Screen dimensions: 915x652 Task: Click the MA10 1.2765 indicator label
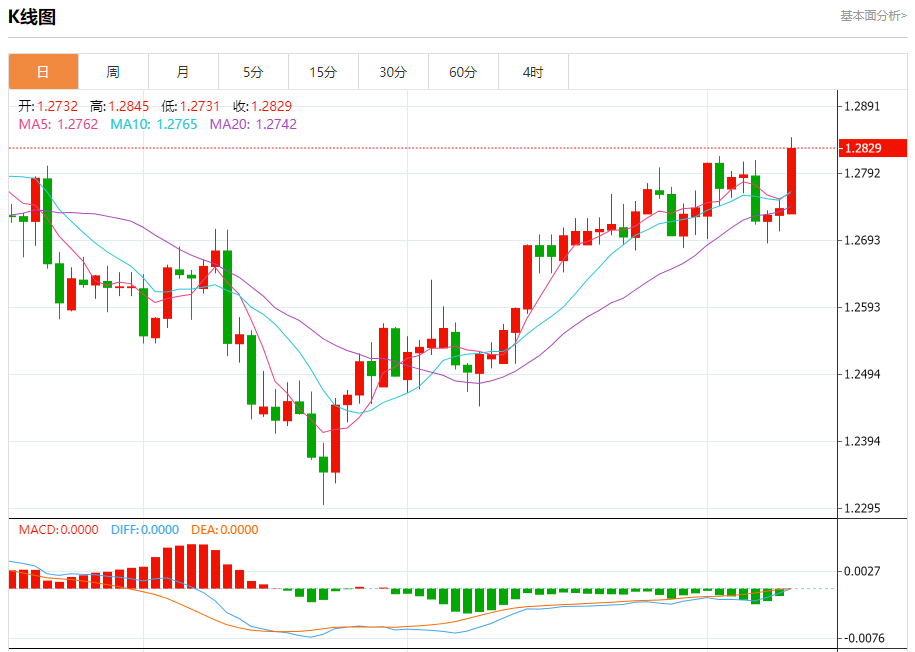pos(154,124)
